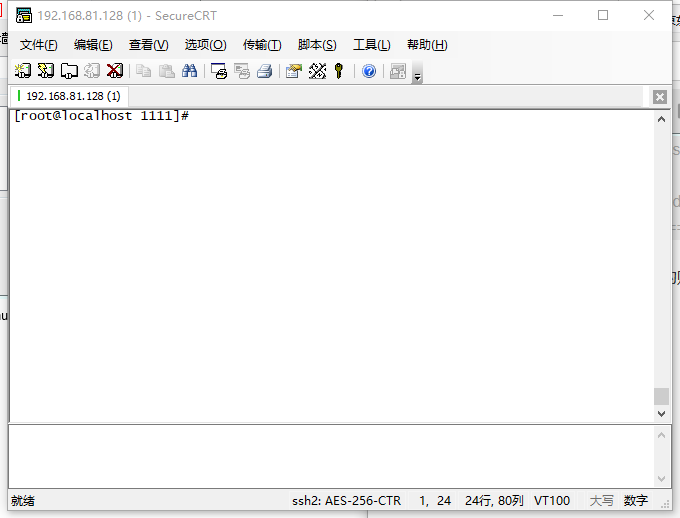Click the Connect in Tab icon
Viewport: 680px width, 518px height.
click(x=69, y=71)
